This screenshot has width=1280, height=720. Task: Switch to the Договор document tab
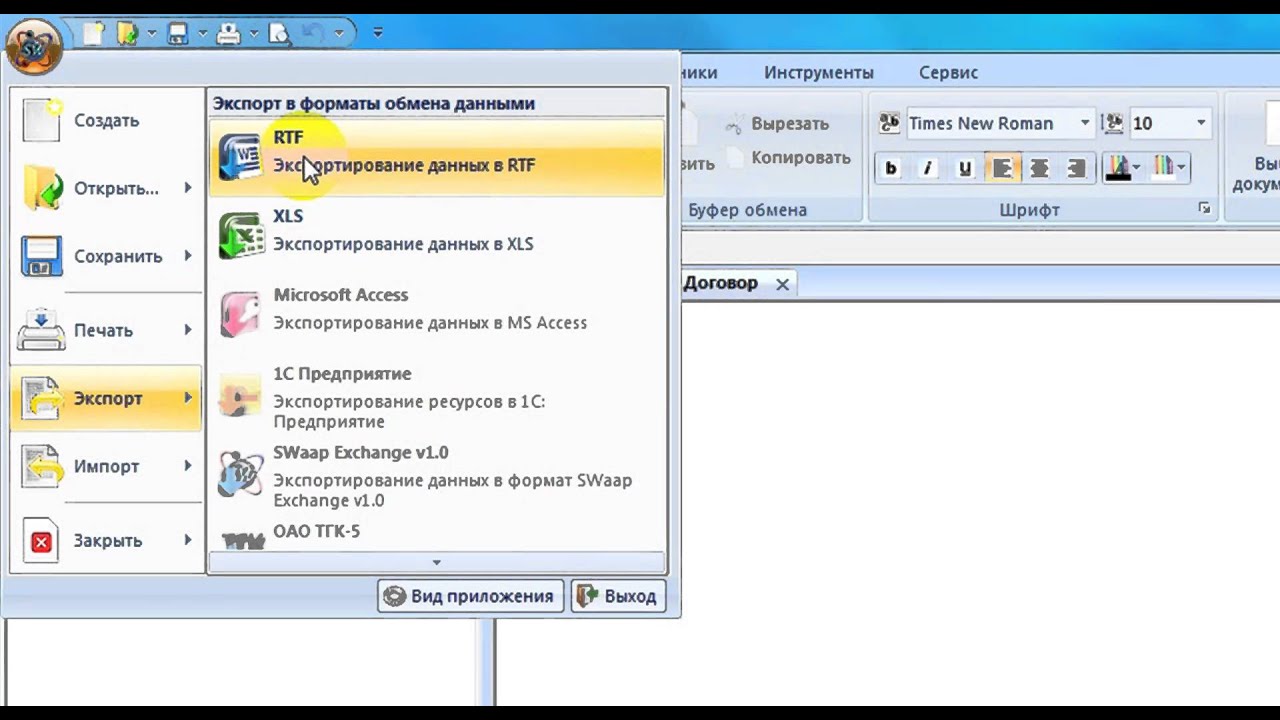[720, 283]
